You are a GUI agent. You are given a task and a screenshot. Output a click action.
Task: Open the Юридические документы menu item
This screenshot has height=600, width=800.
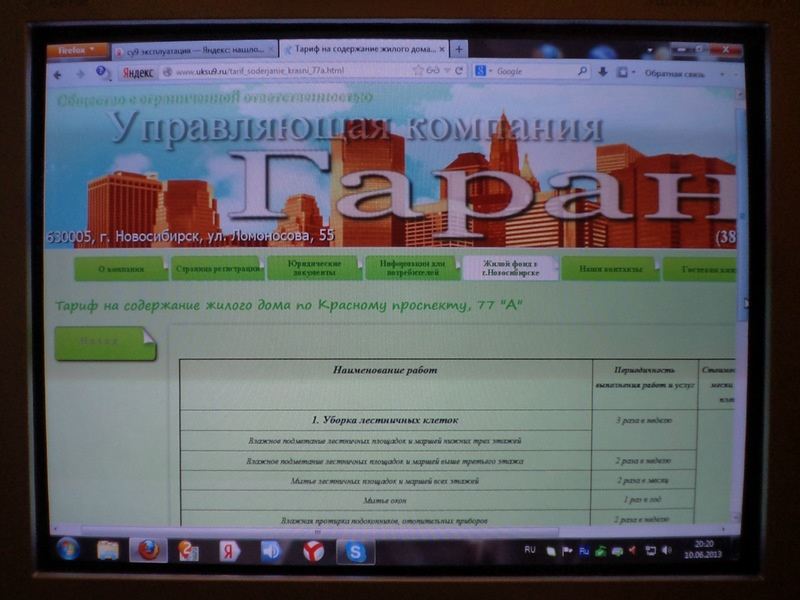pyautogui.click(x=314, y=268)
